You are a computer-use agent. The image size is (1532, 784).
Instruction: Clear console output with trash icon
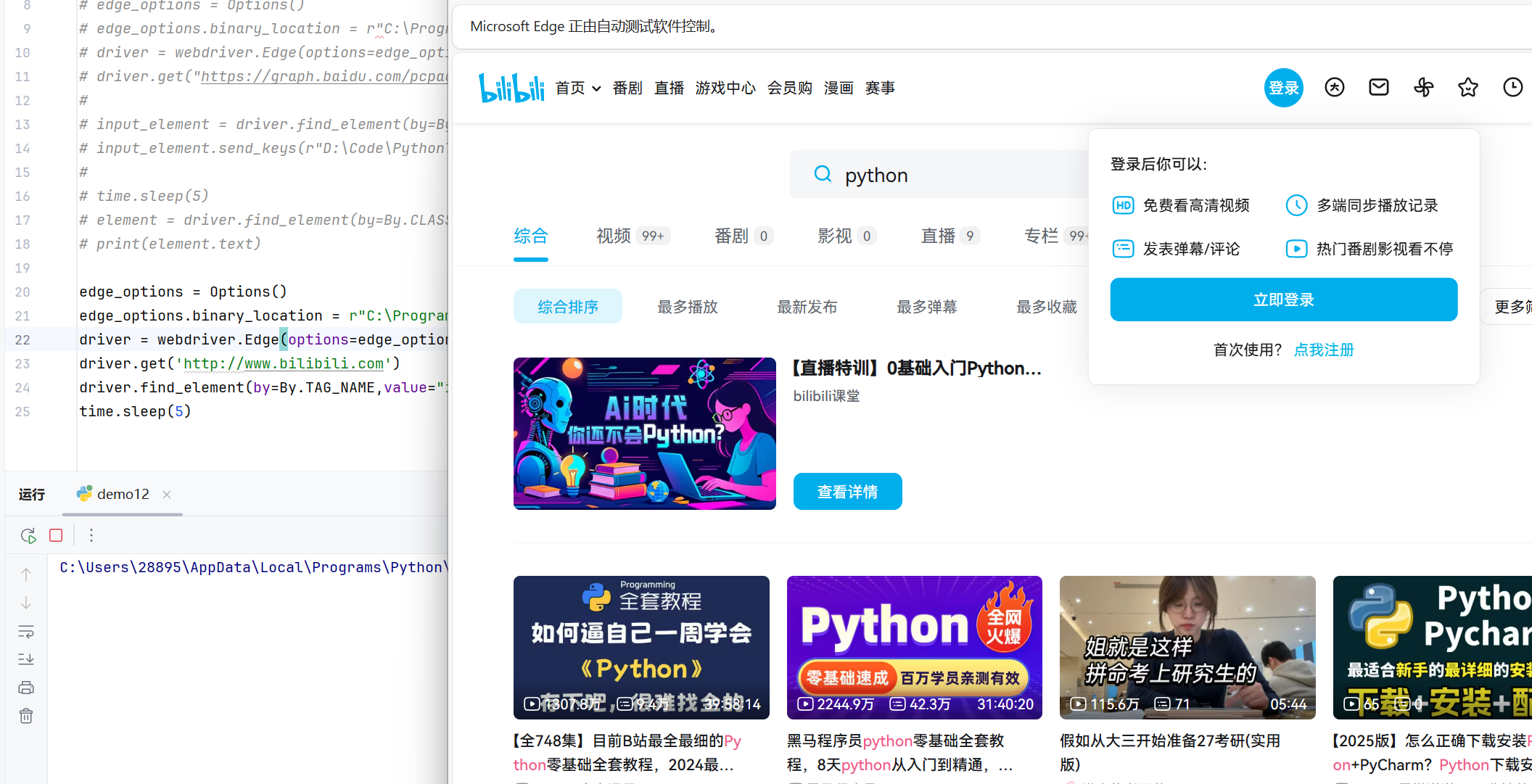click(x=26, y=716)
